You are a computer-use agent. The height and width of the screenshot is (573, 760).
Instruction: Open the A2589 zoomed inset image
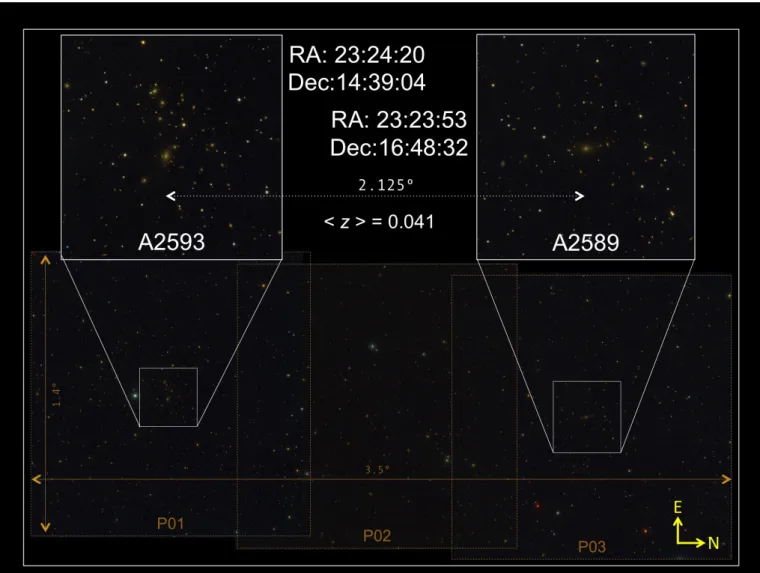pyautogui.click(x=586, y=147)
